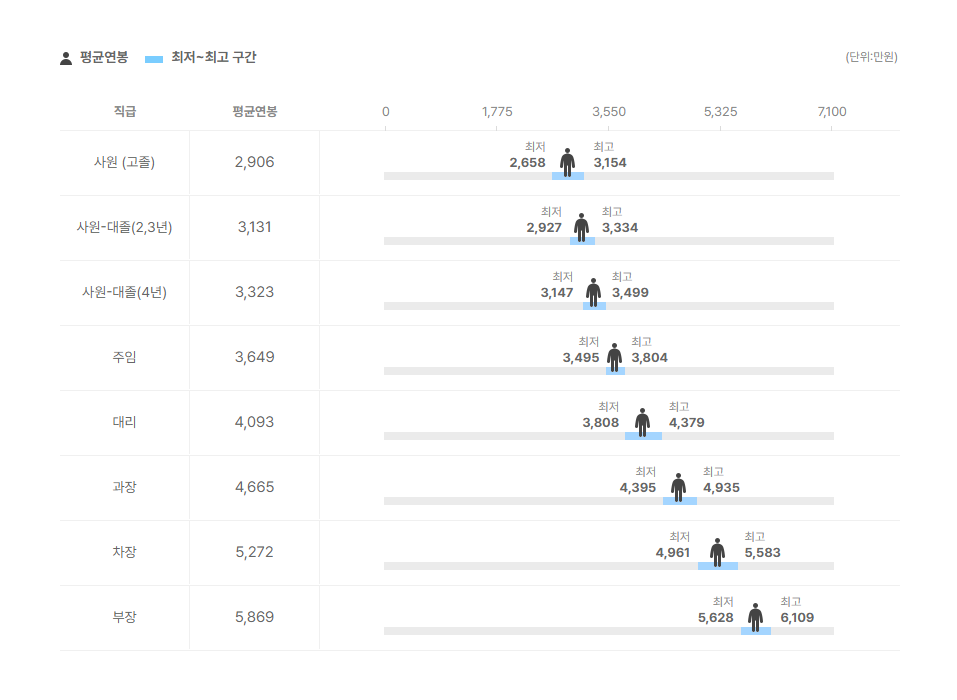Click the 최저 2,658 value label

click(x=528, y=155)
